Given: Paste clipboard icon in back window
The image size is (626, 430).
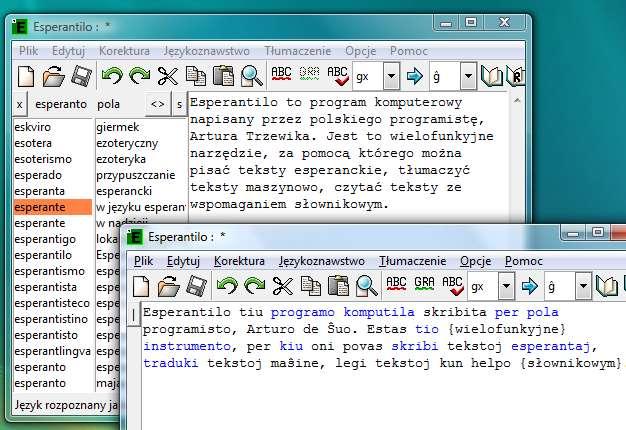Looking at the screenshot, I should [x=224, y=76].
